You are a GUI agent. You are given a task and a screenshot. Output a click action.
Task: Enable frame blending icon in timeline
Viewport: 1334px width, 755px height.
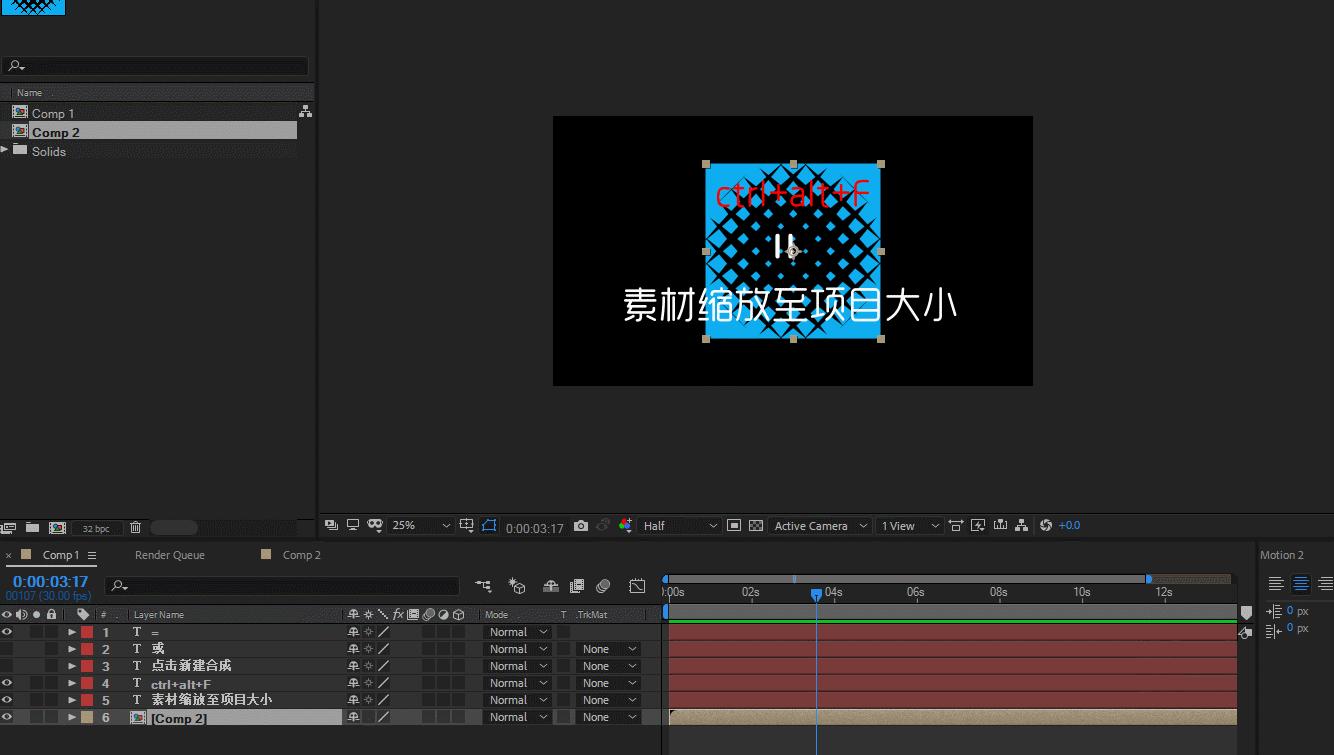[577, 586]
